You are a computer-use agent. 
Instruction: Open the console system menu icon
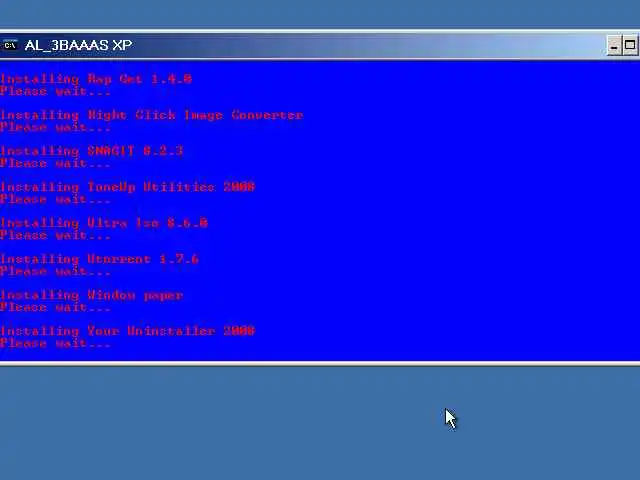pyautogui.click(x=10, y=45)
